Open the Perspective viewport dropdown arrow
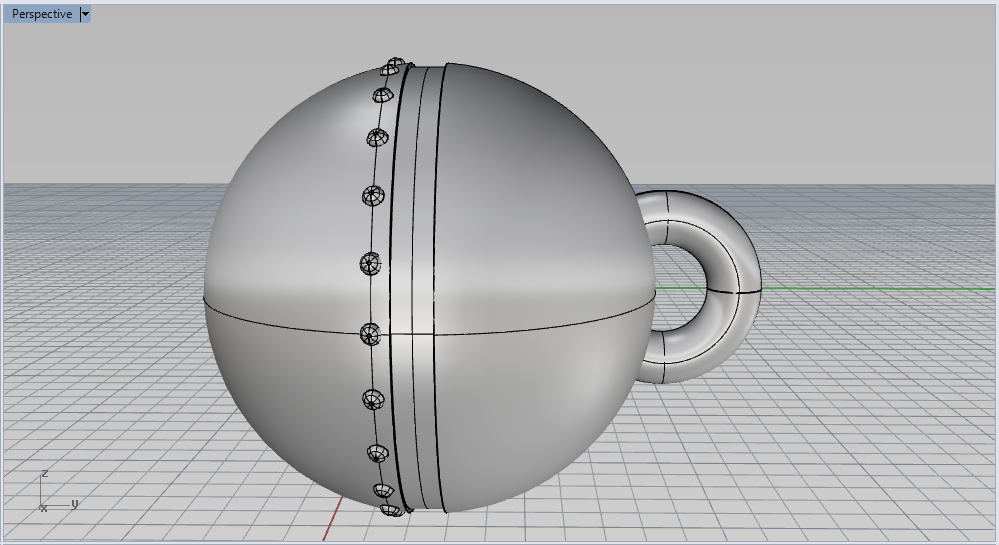Viewport: 999px width, 545px height. [x=85, y=14]
